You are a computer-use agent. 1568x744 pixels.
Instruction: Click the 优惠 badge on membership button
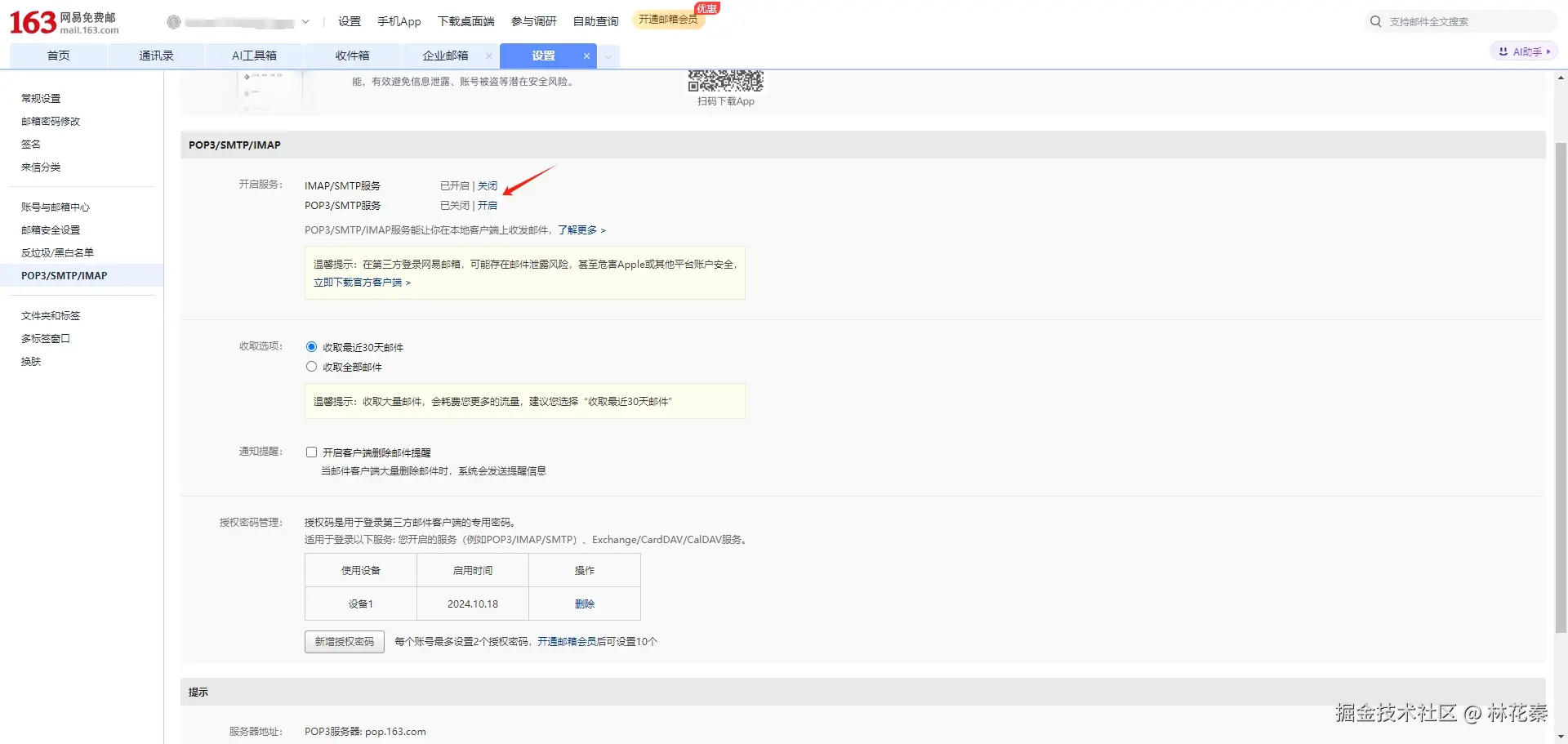(x=706, y=8)
